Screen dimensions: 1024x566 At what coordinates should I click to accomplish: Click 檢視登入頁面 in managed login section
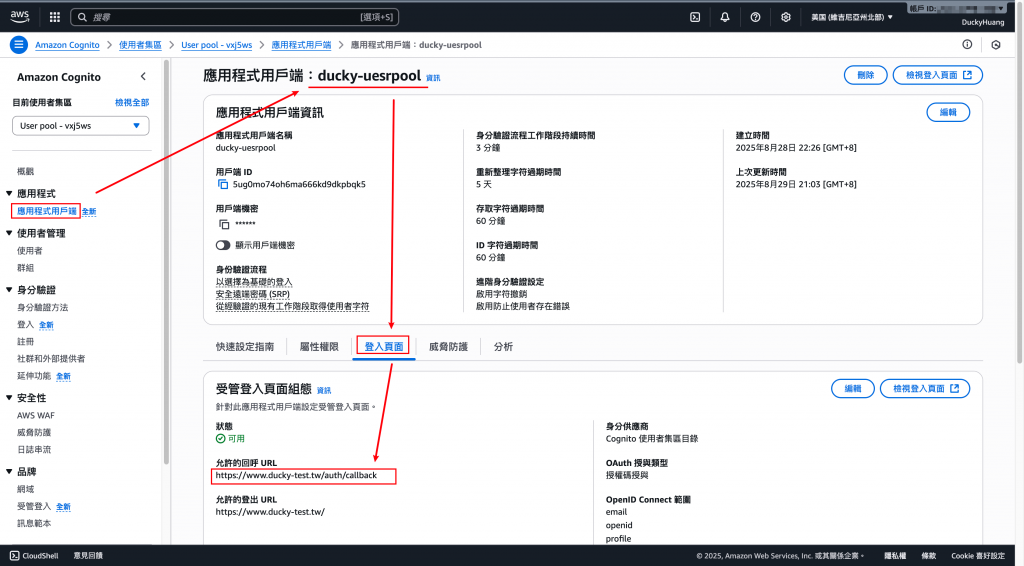tap(925, 388)
